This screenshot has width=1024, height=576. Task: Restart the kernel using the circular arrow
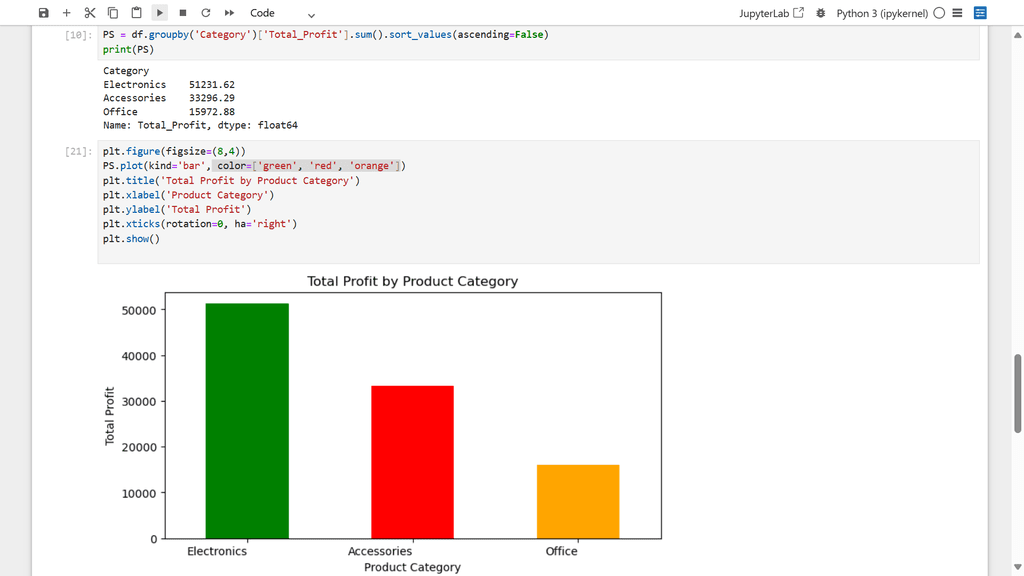tap(206, 13)
